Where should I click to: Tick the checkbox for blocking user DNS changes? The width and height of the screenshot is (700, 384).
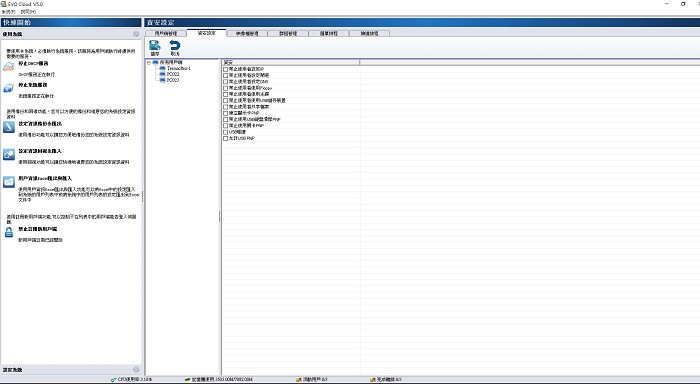225,82
